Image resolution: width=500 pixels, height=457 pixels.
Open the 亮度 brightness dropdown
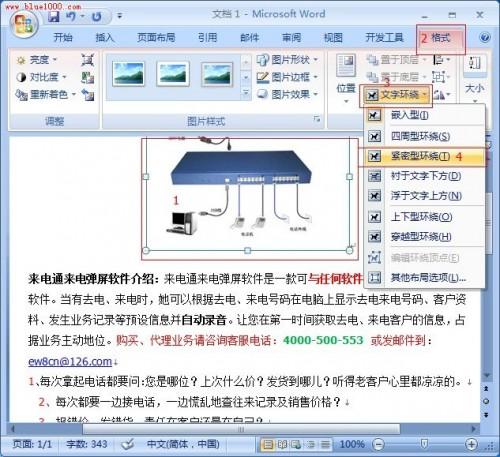click(37, 60)
